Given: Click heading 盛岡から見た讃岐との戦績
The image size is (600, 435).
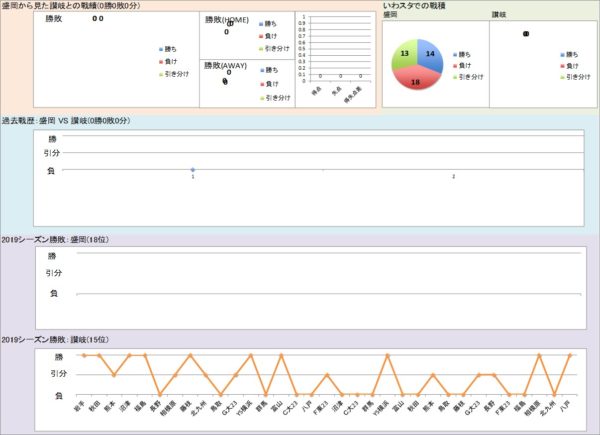Looking at the screenshot, I should [70, 6].
